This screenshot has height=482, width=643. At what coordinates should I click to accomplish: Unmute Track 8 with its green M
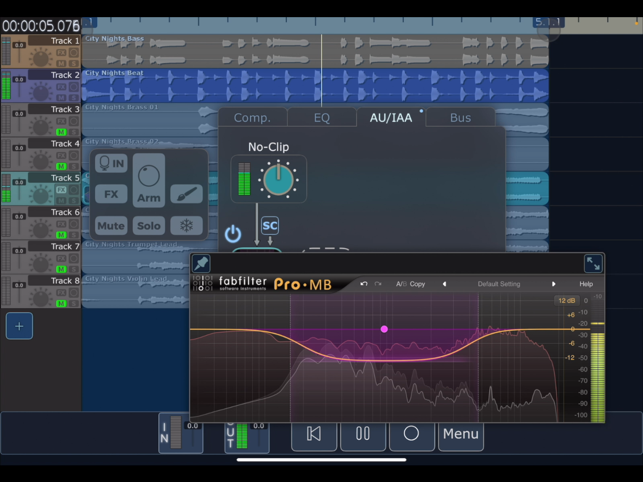[x=61, y=304]
